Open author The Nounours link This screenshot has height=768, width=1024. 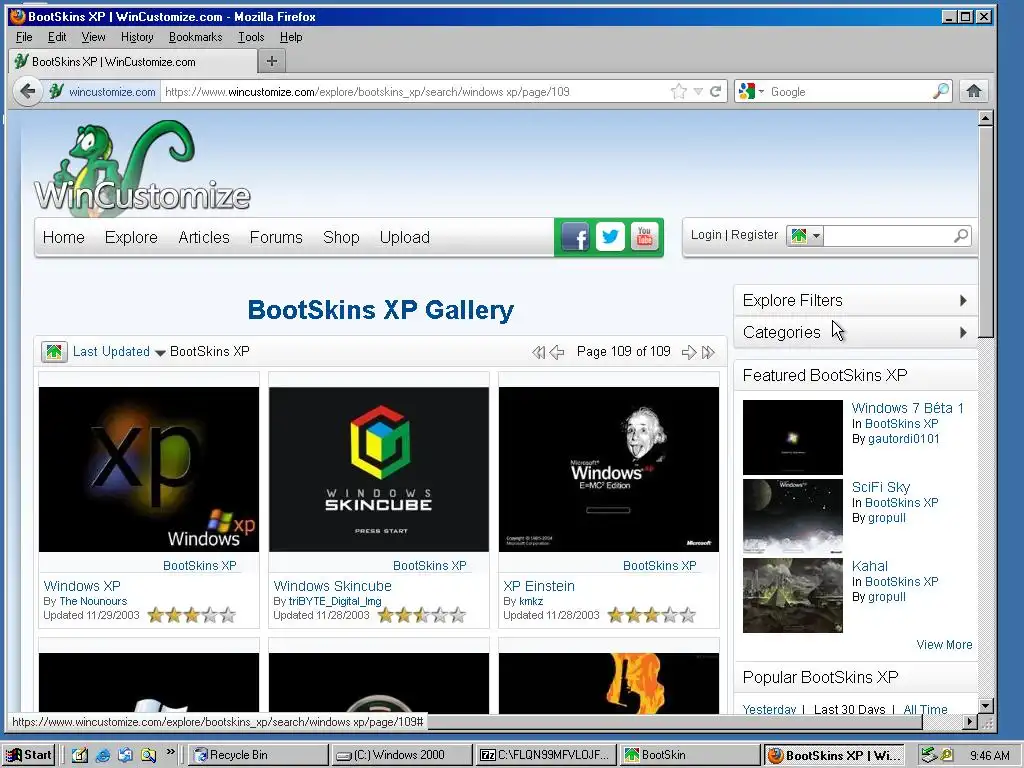(93, 601)
